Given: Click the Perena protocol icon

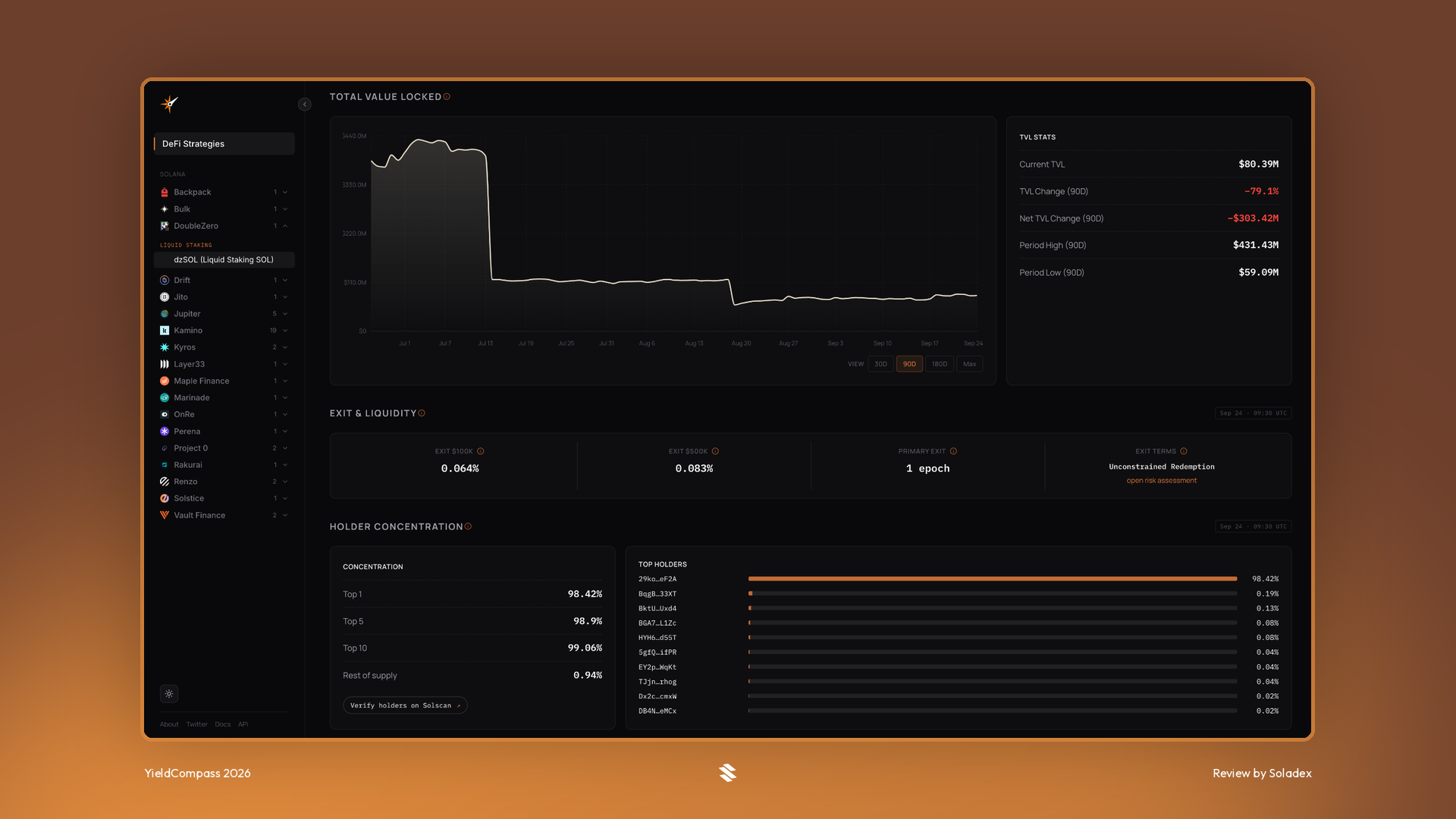Looking at the screenshot, I should 165,431.
